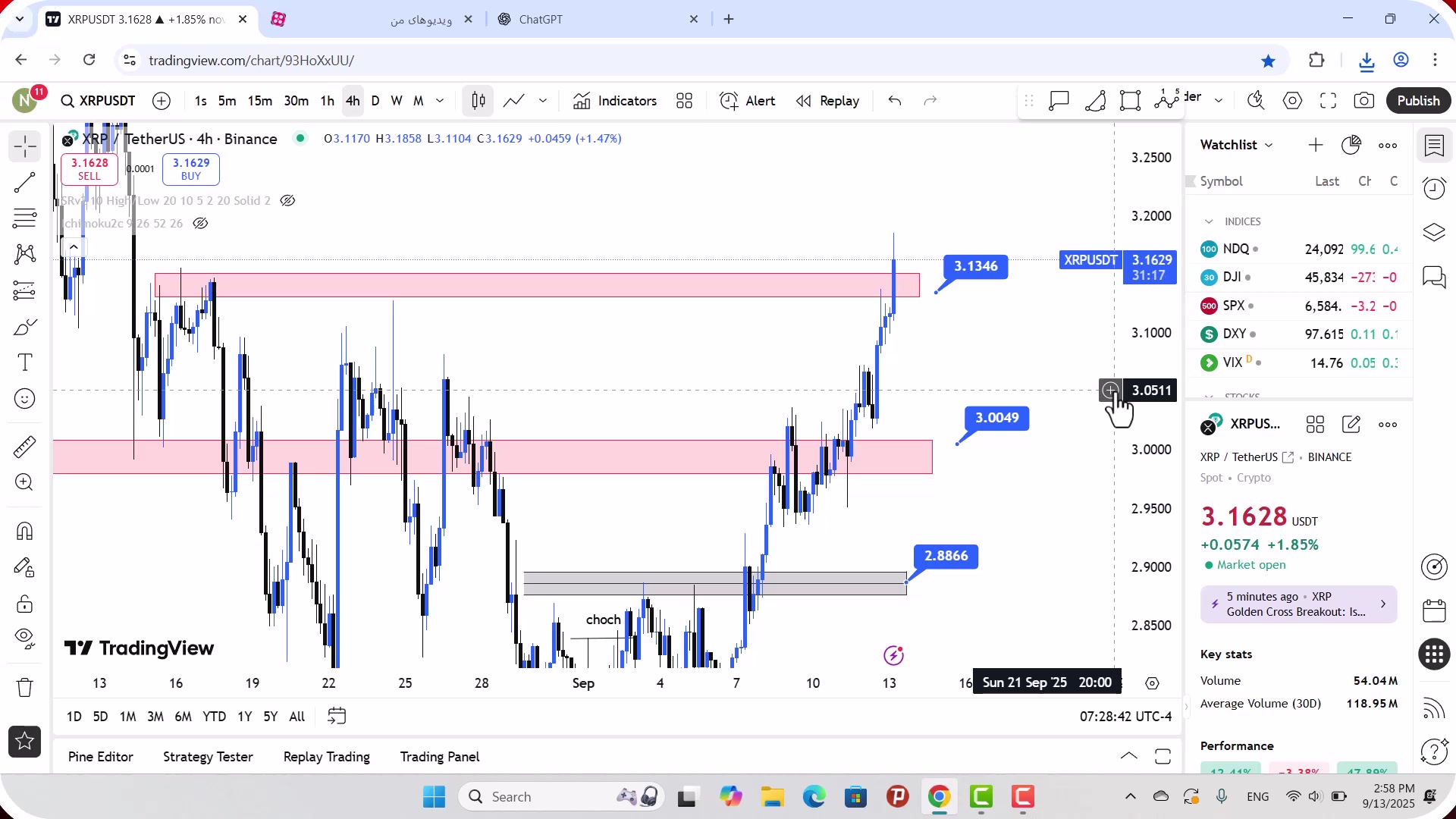
Task: Open the go to date calendar icon
Action: coord(337,717)
